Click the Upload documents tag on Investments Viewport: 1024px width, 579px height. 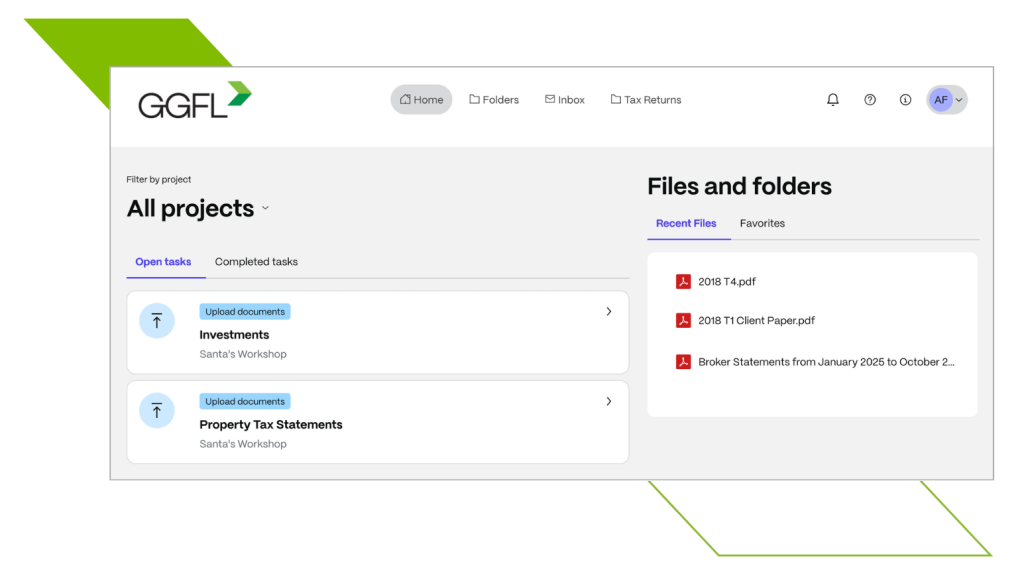[245, 312]
